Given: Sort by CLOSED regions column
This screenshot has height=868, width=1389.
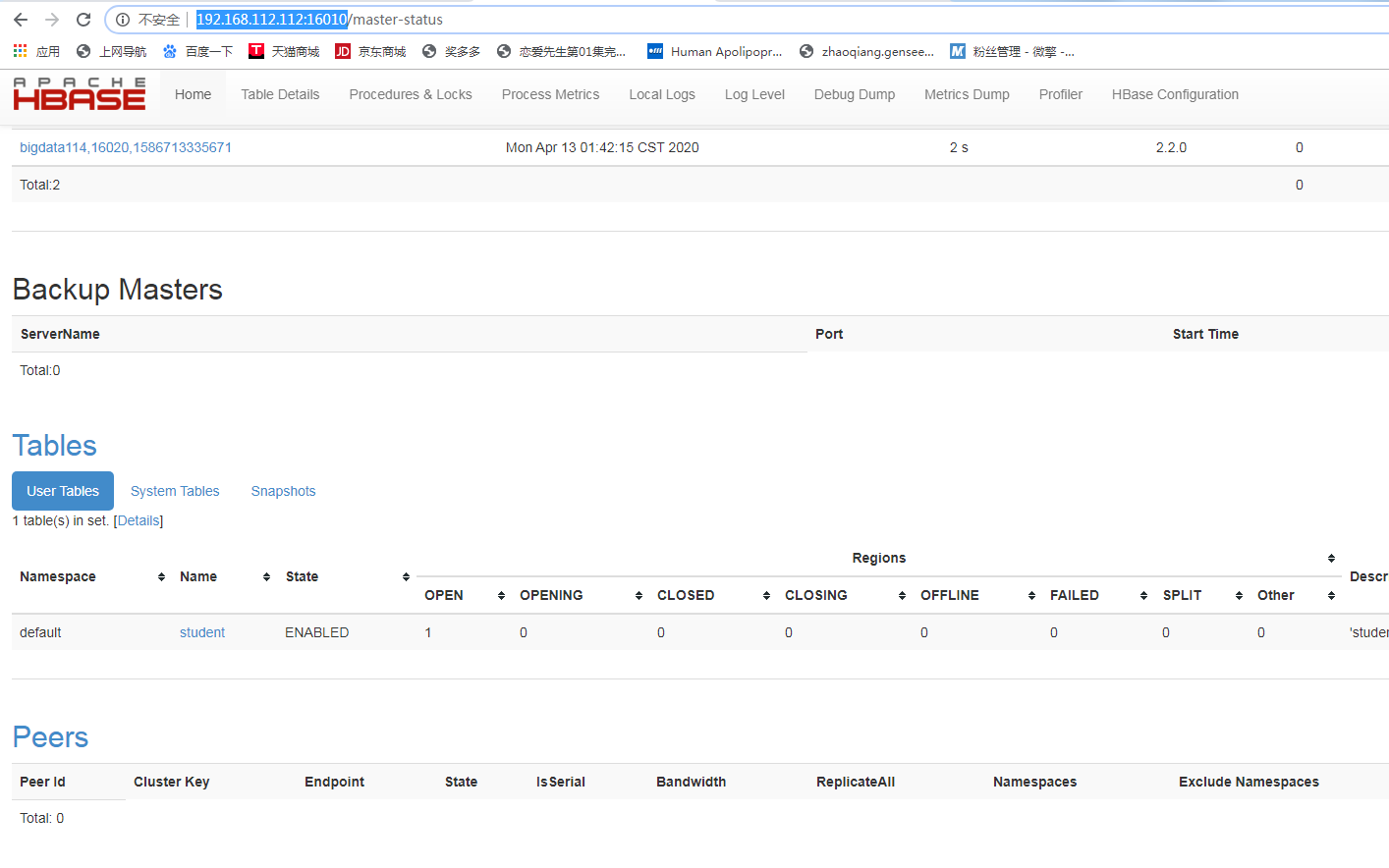Looking at the screenshot, I should point(766,596).
